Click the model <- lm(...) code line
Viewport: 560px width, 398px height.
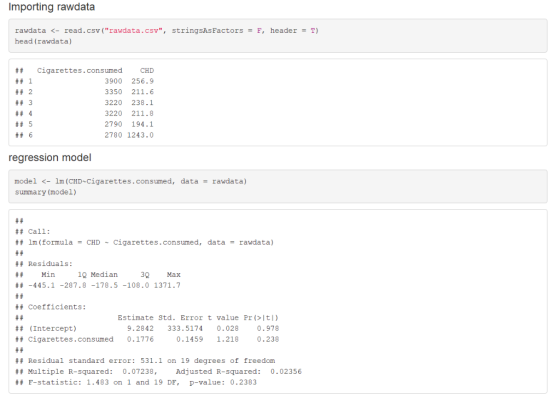click(131, 181)
